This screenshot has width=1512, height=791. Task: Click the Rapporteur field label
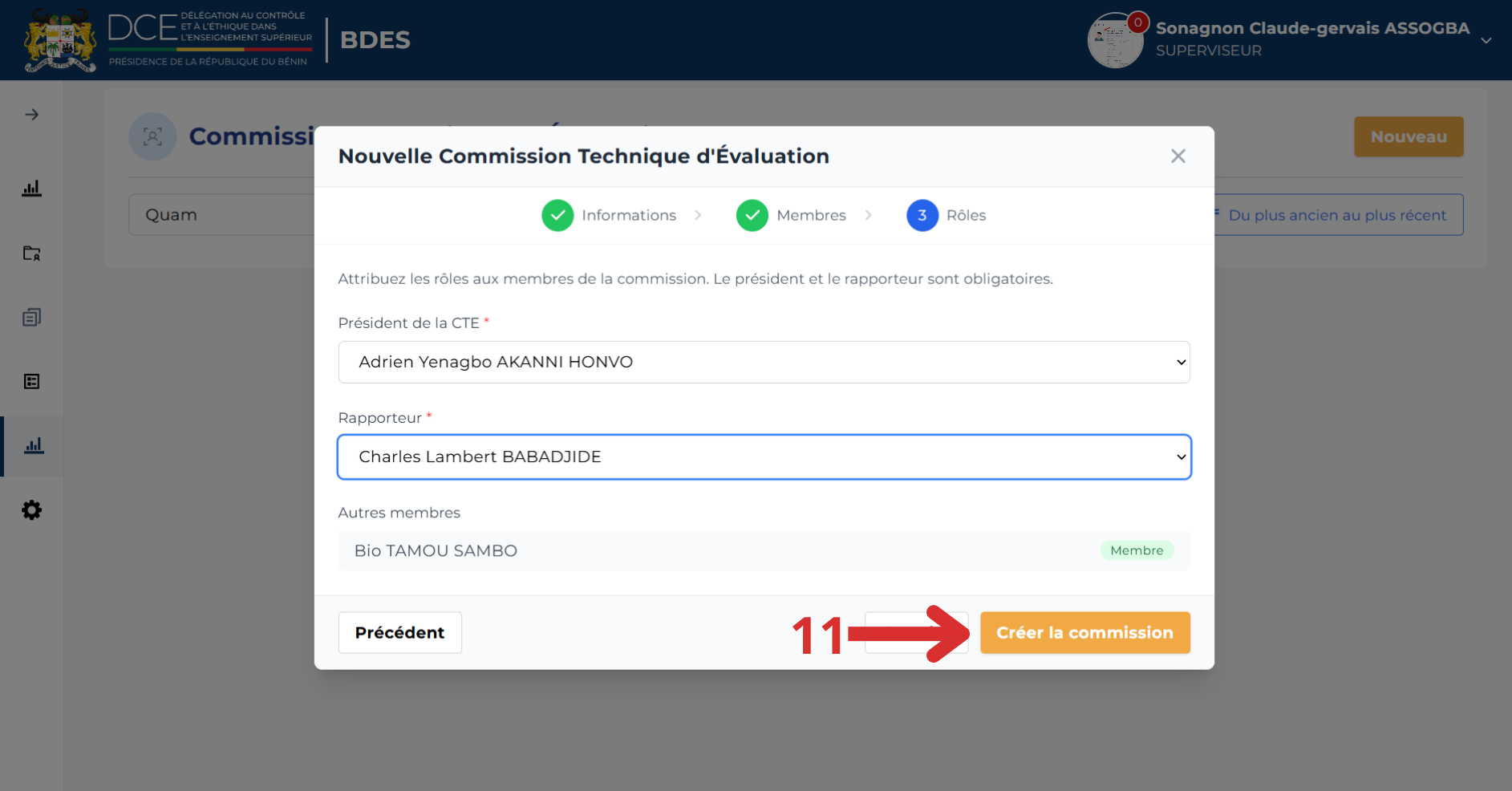[x=384, y=418]
